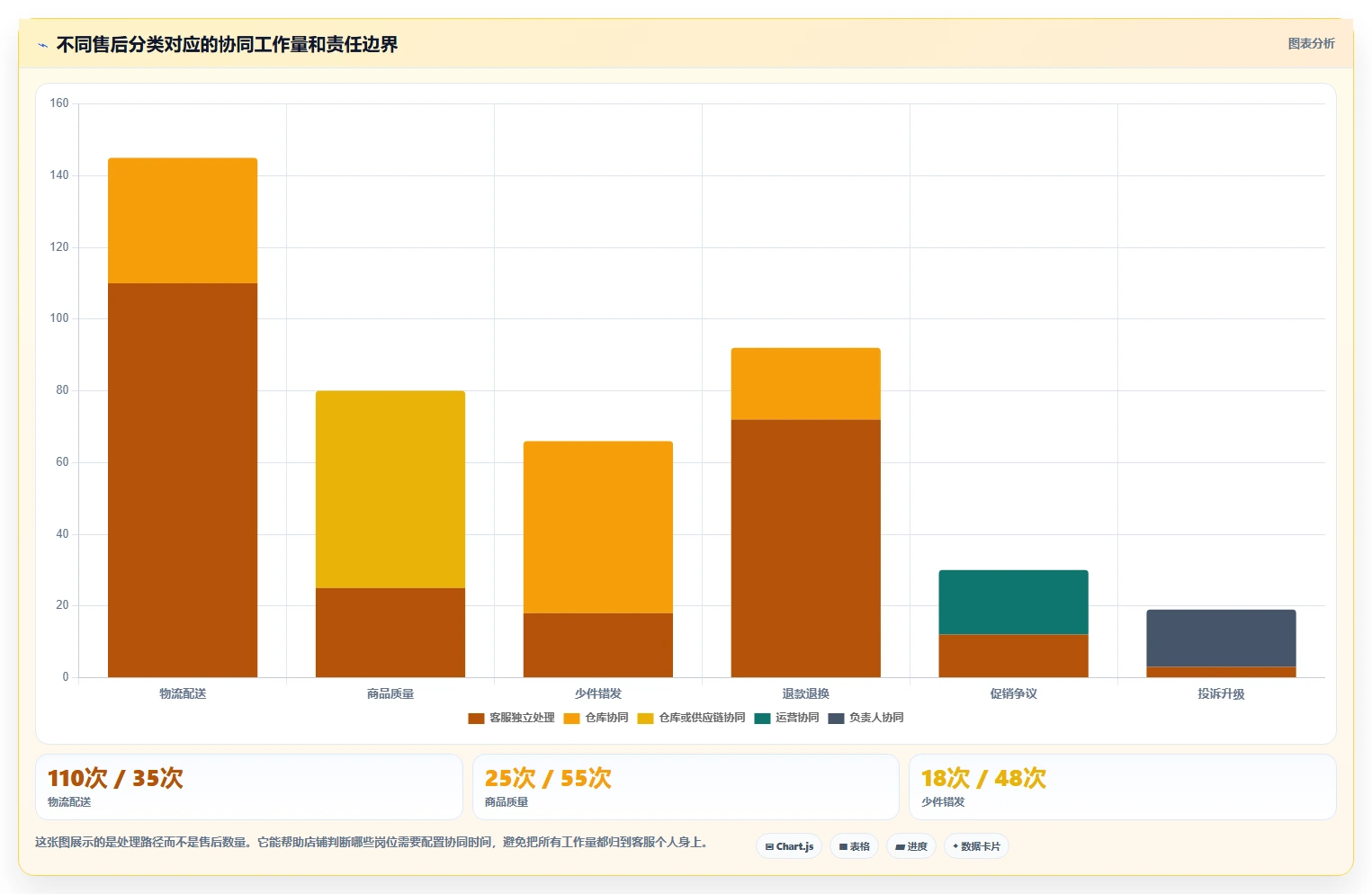Click the 促销争议 x-axis label
The height and width of the screenshot is (894, 1372).
(1014, 693)
